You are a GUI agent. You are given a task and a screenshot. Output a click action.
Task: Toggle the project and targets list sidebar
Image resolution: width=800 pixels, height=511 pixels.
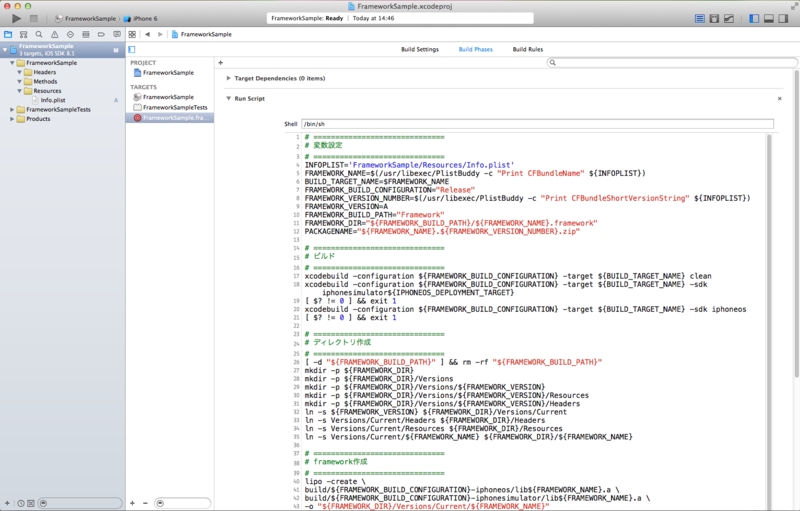coord(132,49)
